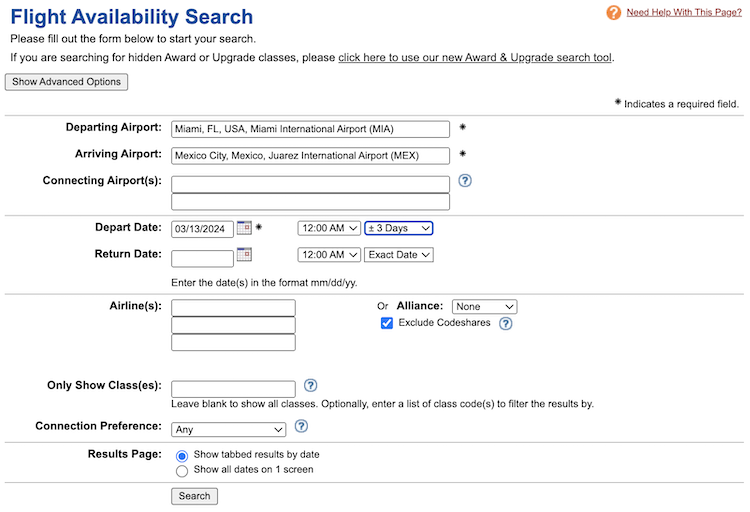The height and width of the screenshot is (512, 750).
Task: Open the Depart Date calendar picker
Action: point(244,228)
